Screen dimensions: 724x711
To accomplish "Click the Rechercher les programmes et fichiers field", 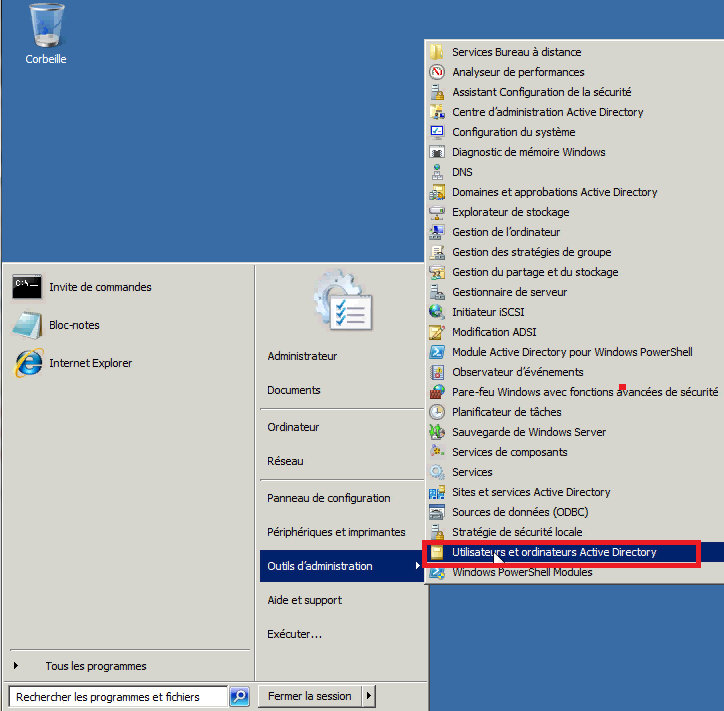I will 118,696.
